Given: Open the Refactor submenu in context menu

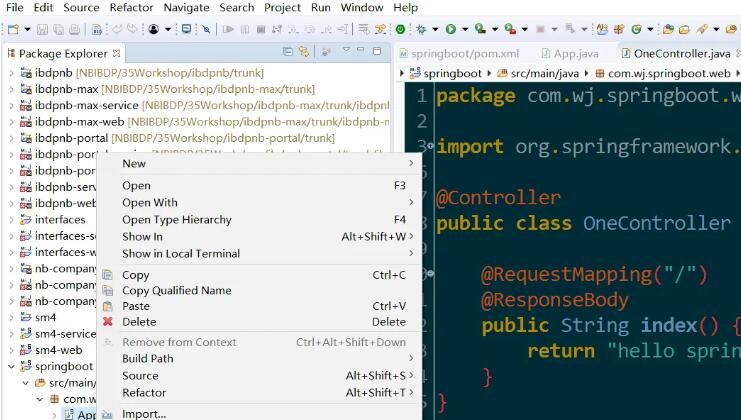Looking at the screenshot, I should [259, 393].
